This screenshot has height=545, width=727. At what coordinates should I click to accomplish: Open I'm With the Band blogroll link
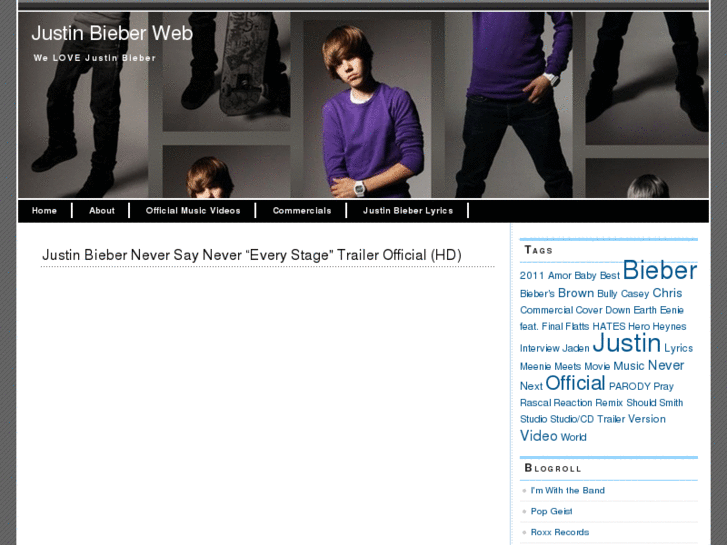pos(568,490)
